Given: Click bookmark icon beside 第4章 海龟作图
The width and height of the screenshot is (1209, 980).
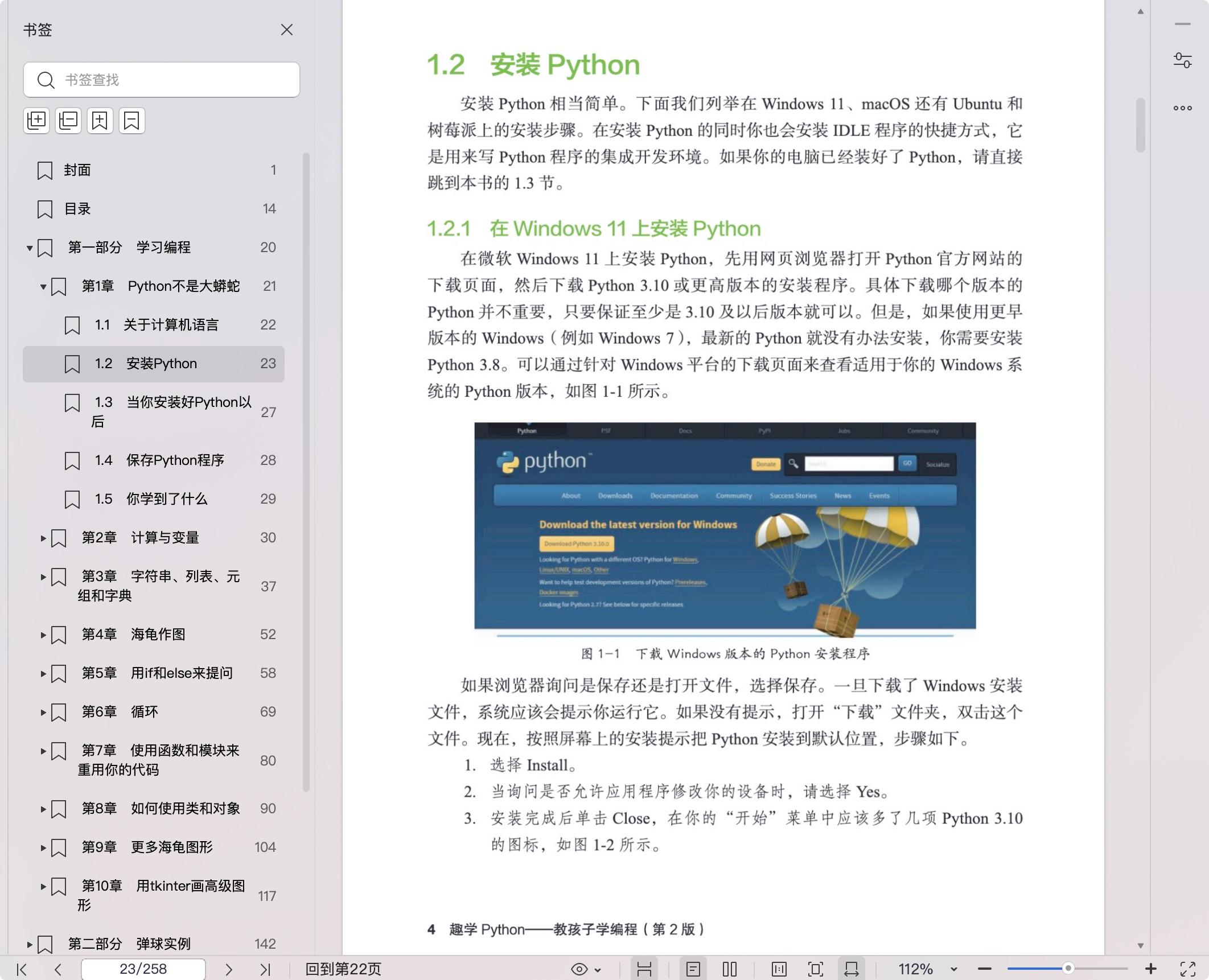Looking at the screenshot, I should (59, 635).
